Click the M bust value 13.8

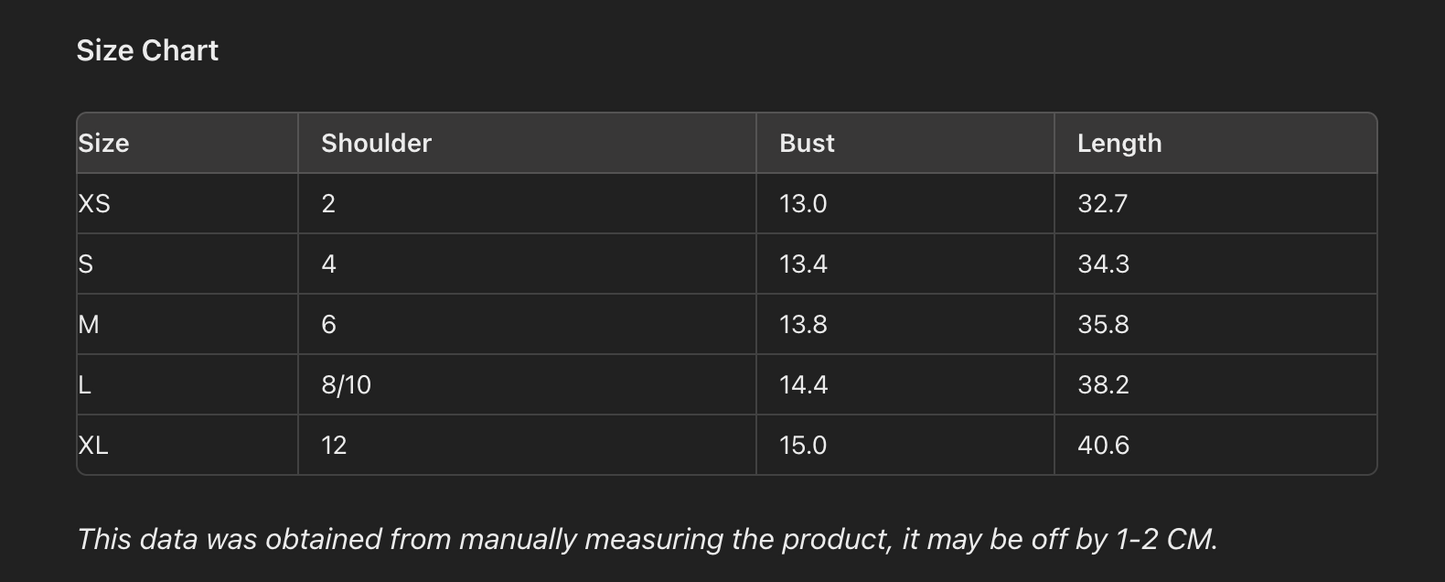click(803, 324)
